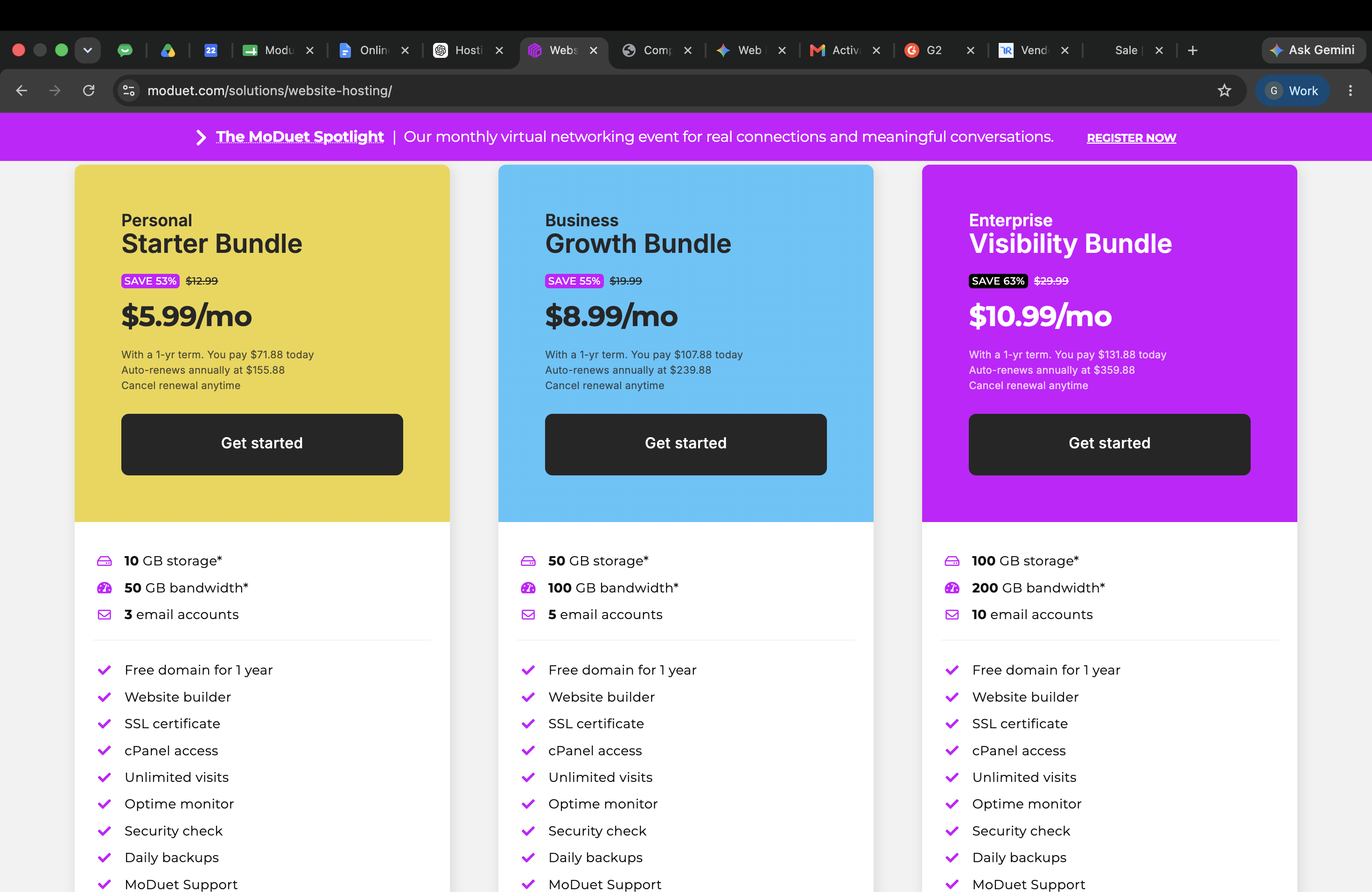The height and width of the screenshot is (892, 1372).
Task: Close the G2 tab
Action: (x=971, y=51)
